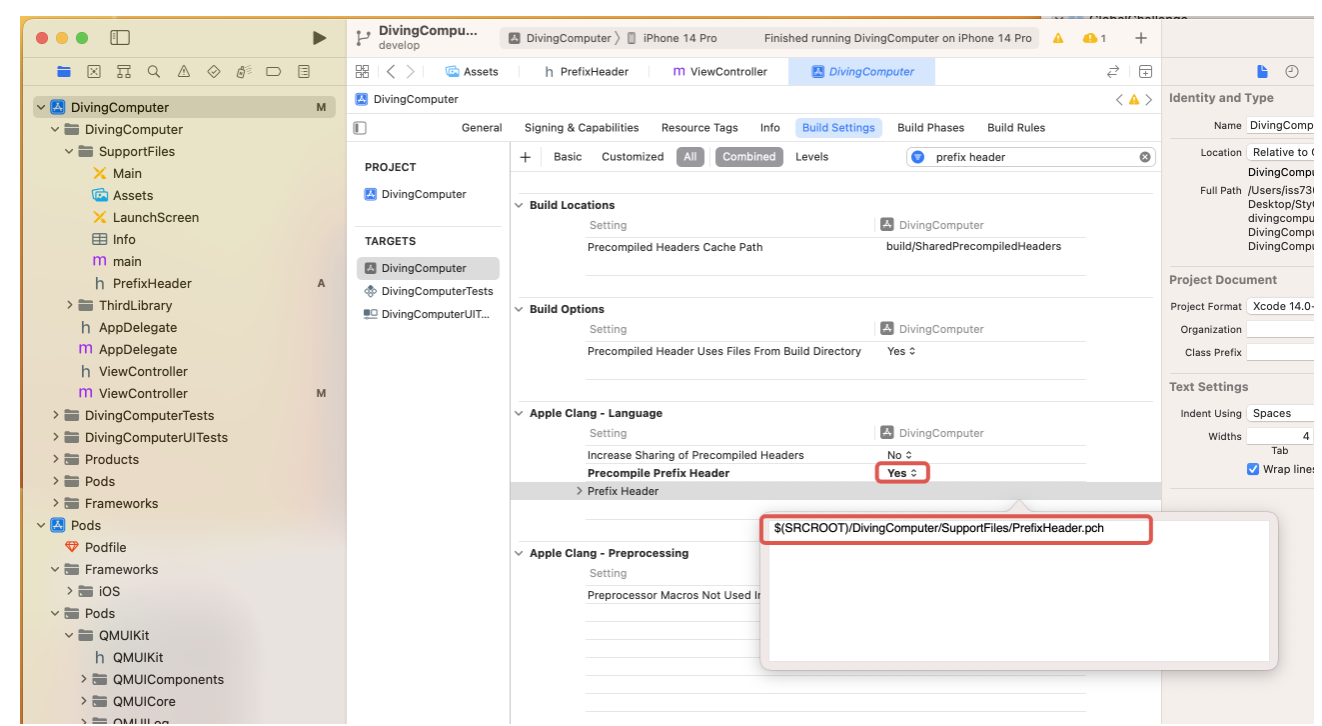
Task: Open the Issue navigator triangle icon
Action: click(x=184, y=72)
